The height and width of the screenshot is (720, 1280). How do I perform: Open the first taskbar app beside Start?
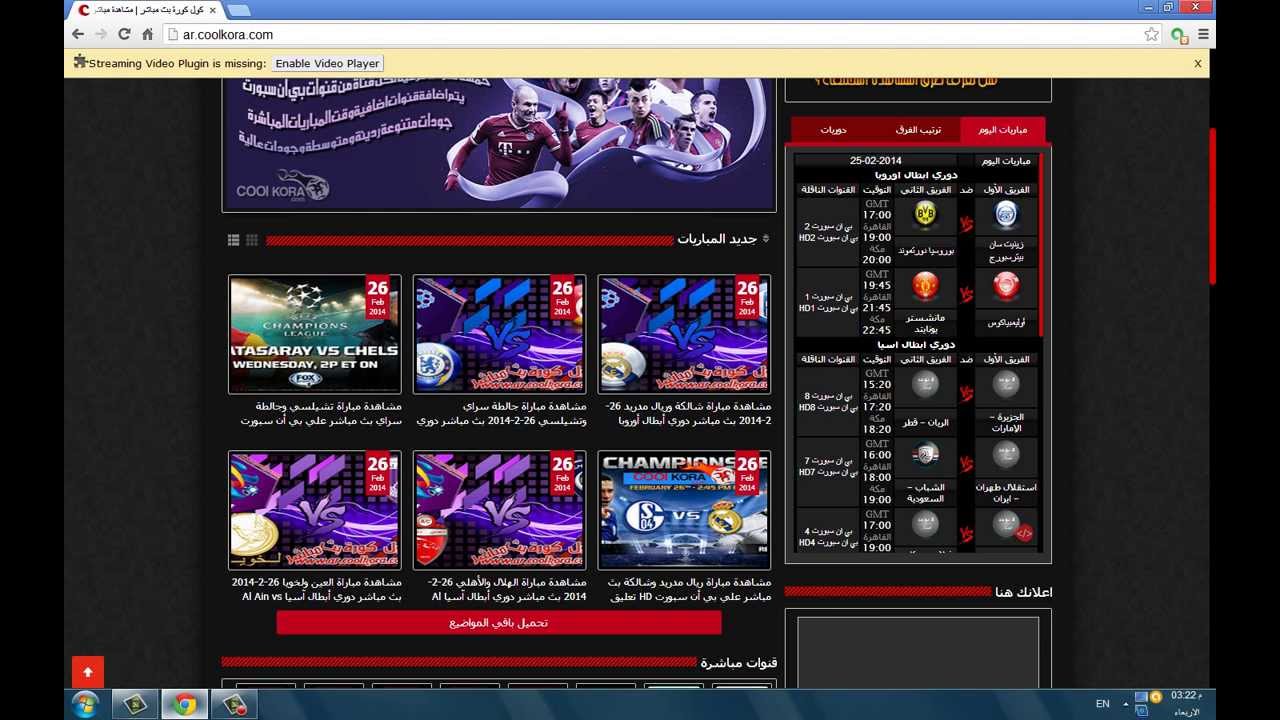click(x=135, y=704)
